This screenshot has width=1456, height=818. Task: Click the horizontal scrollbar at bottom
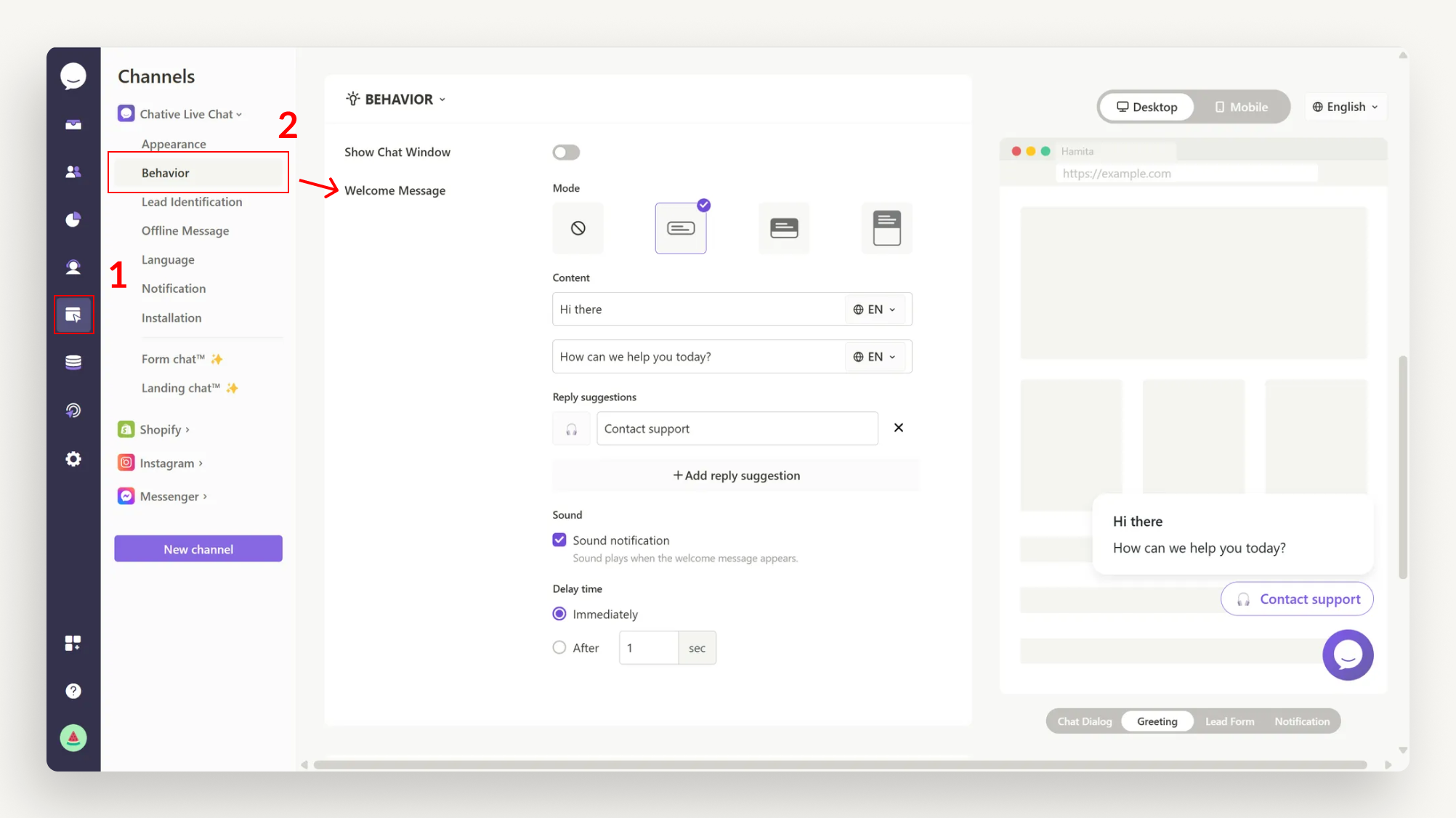(x=839, y=765)
